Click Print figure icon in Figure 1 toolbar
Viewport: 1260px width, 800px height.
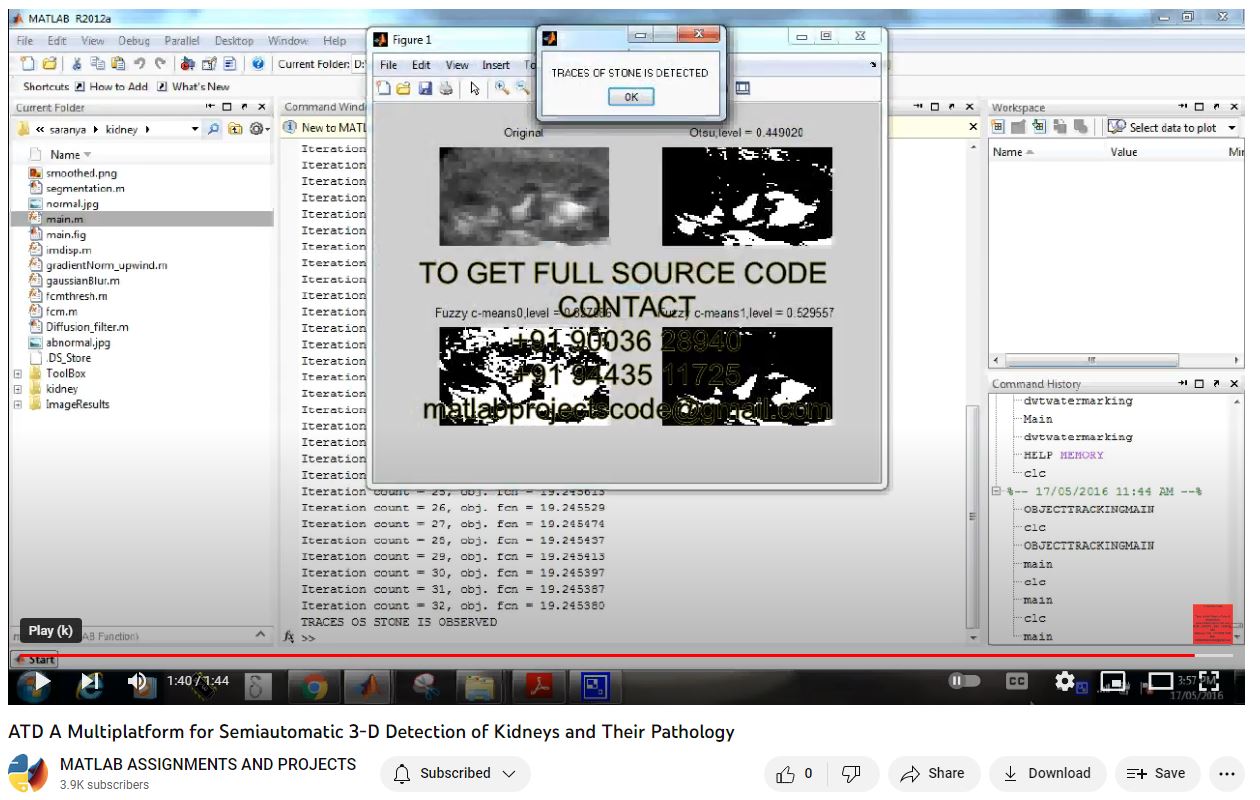445,88
